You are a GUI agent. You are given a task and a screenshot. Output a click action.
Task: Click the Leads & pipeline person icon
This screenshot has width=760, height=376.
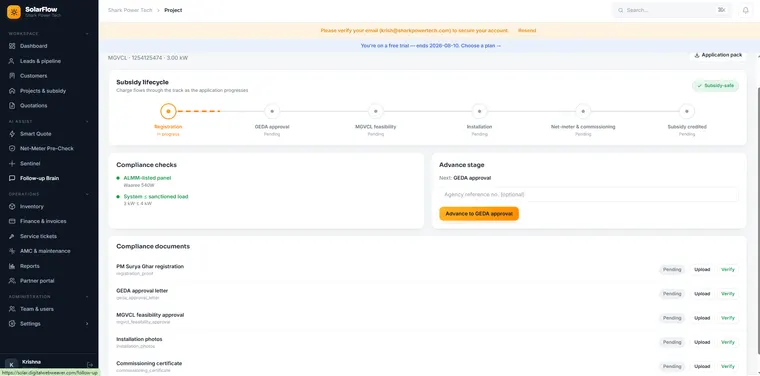click(12, 61)
